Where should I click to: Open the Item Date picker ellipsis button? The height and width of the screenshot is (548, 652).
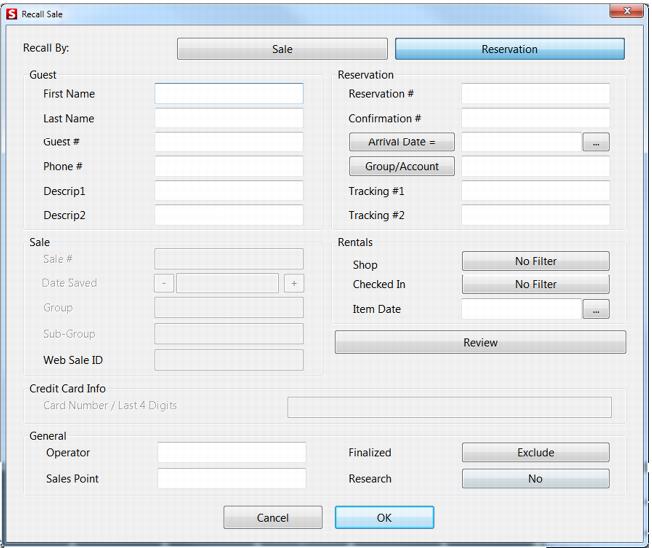click(596, 309)
